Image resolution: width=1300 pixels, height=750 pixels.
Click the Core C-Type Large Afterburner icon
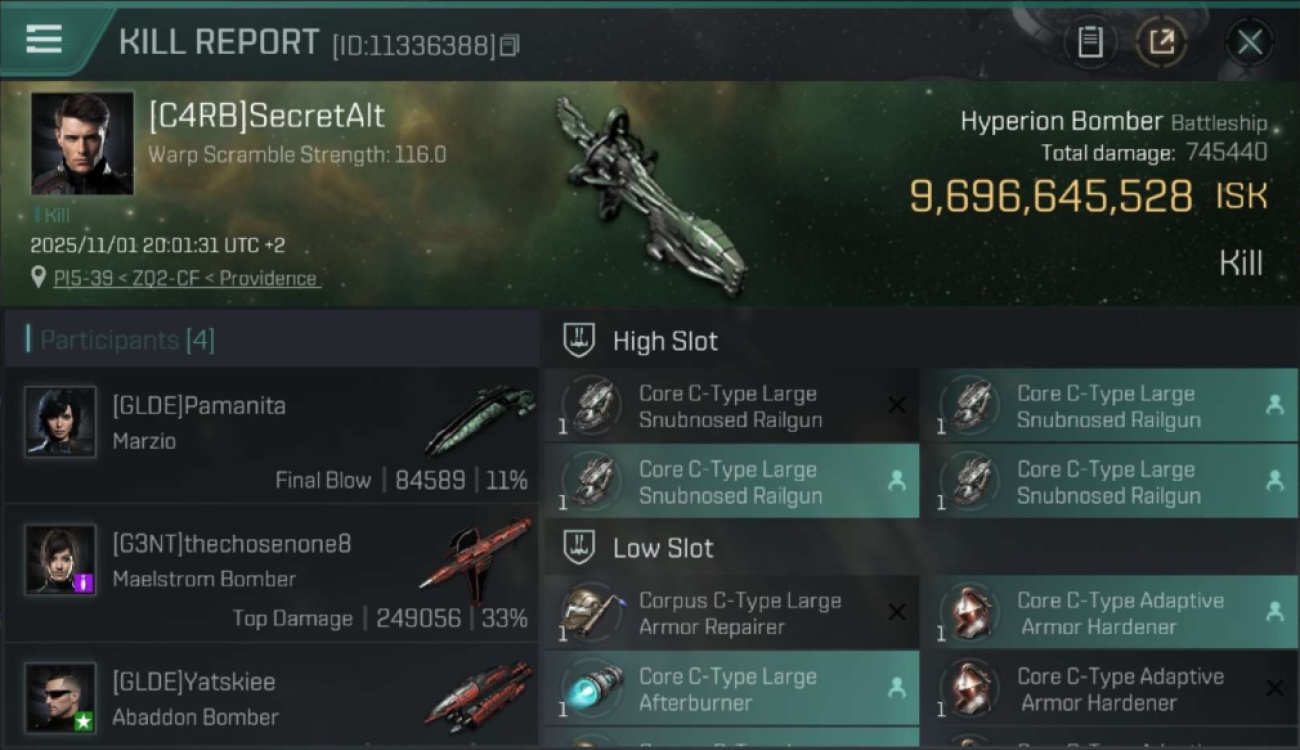point(591,688)
